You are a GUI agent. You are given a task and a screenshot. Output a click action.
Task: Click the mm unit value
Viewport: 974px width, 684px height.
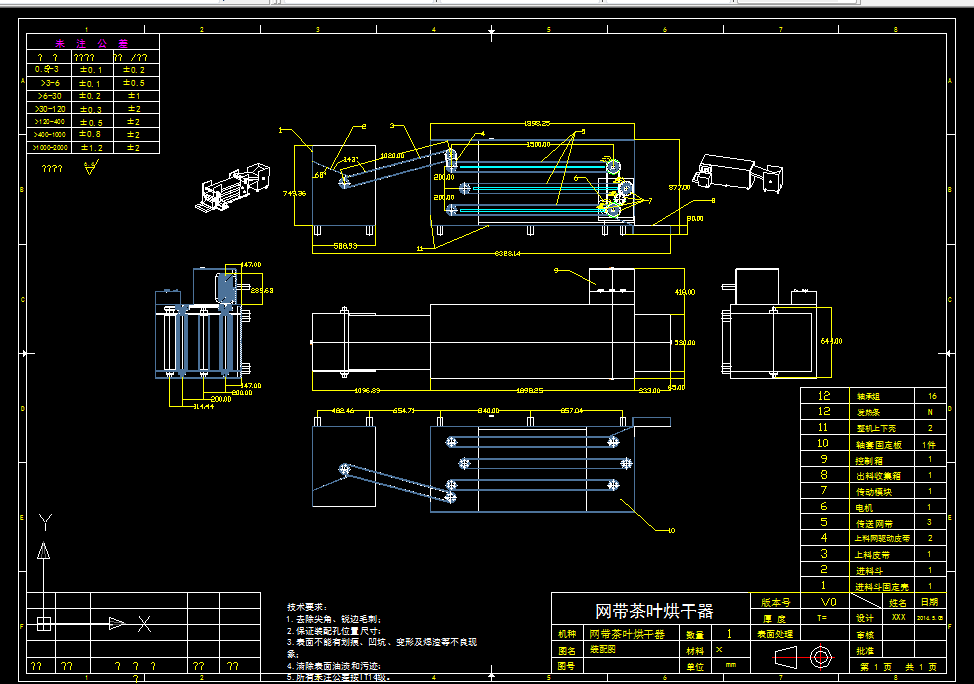[x=730, y=665]
